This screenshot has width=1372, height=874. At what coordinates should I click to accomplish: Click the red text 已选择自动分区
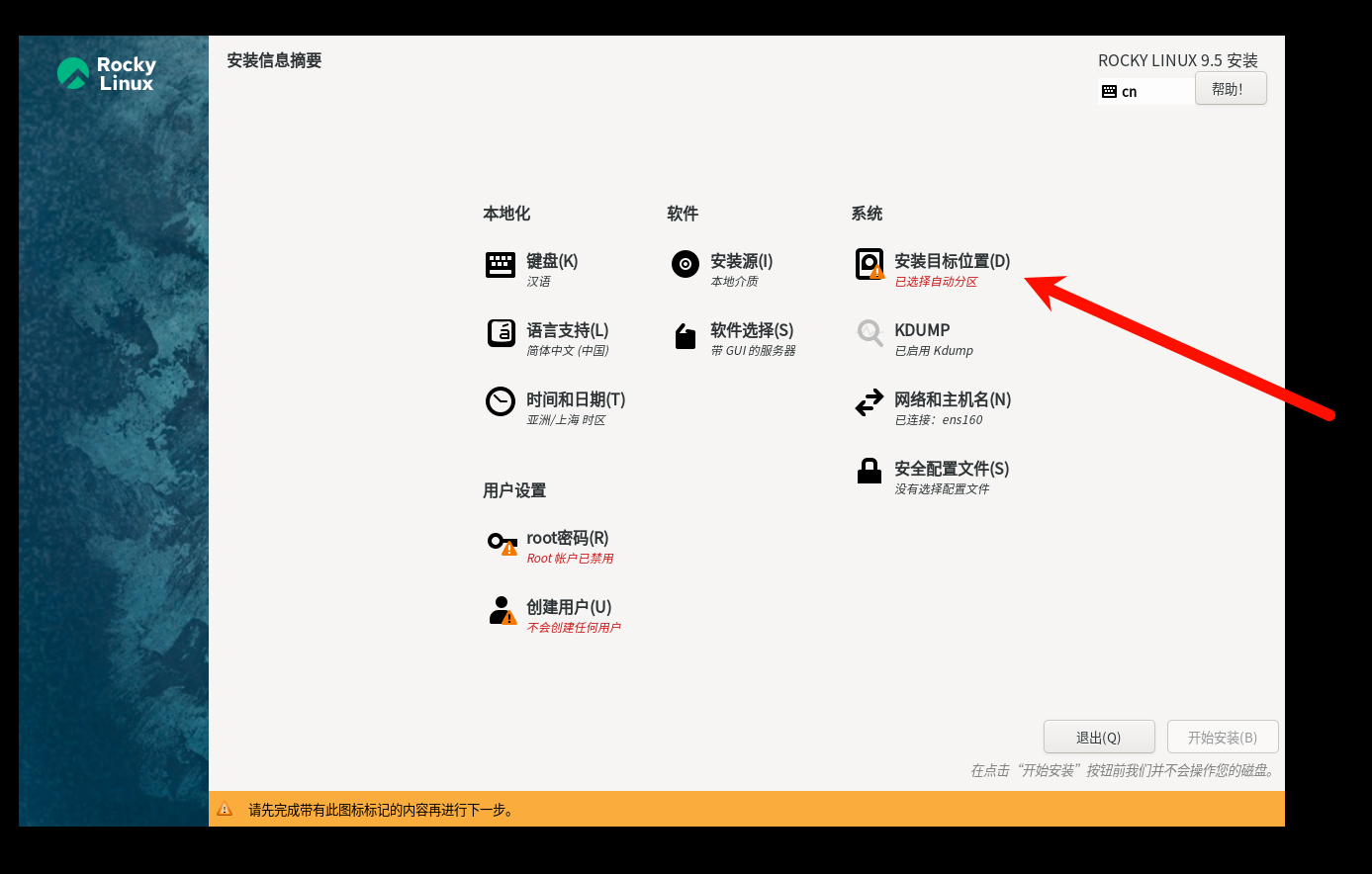pyautogui.click(x=936, y=282)
